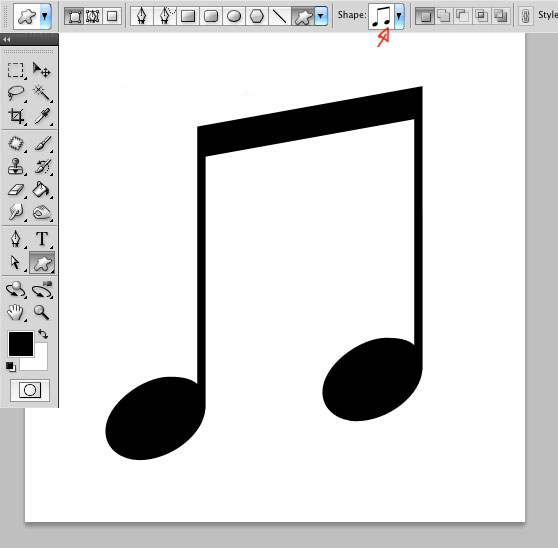This screenshot has width=558, height=548.
Task: Toggle Quick Mask mode
Action: tap(30, 390)
